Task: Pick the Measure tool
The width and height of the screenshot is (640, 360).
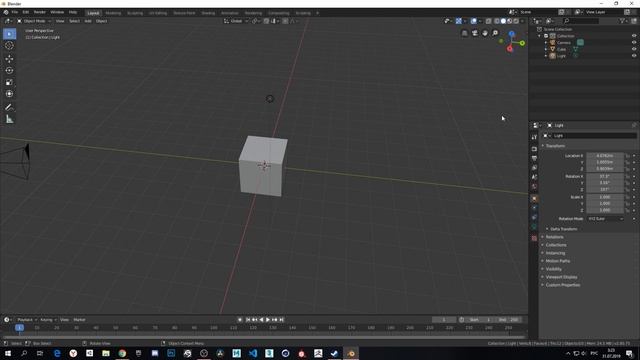Action: [x=9, y=119]
